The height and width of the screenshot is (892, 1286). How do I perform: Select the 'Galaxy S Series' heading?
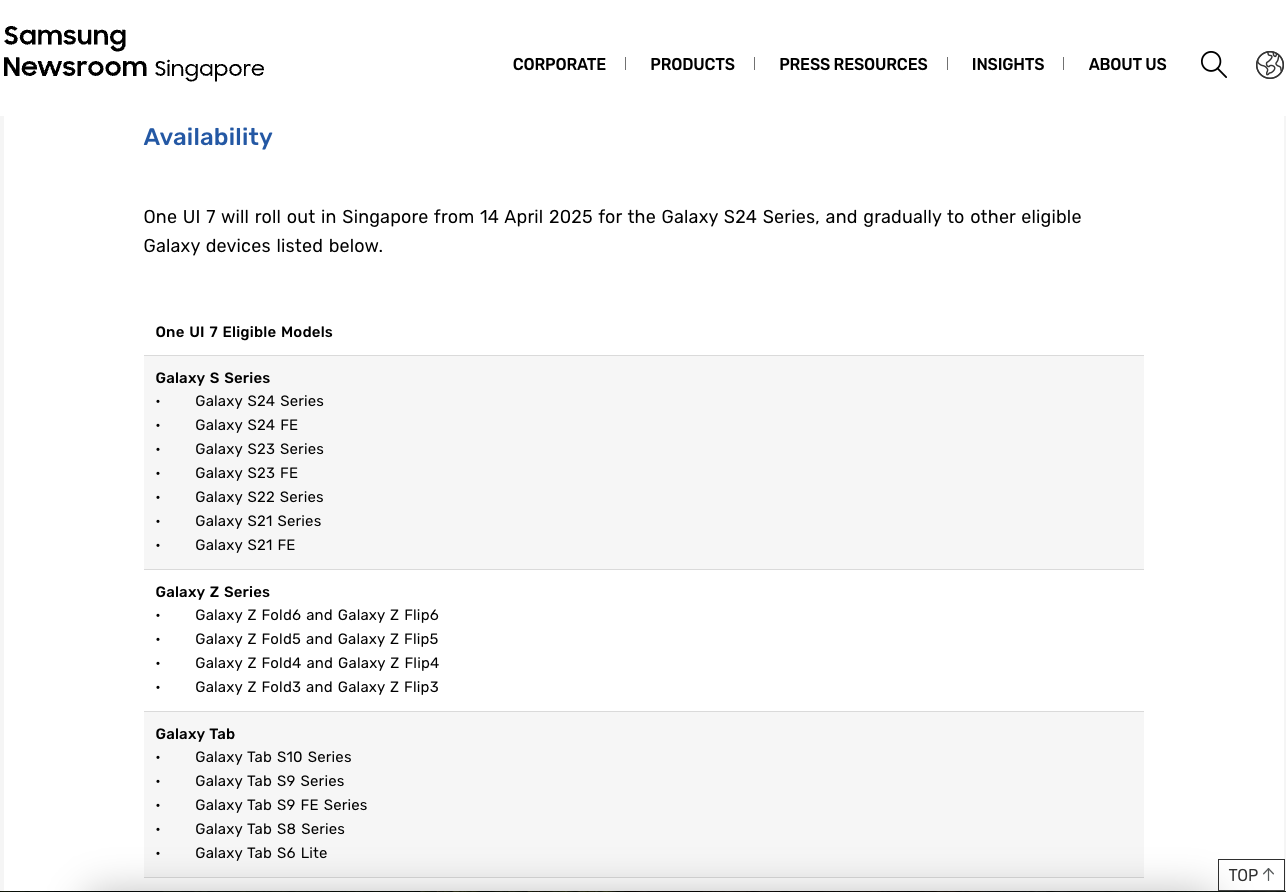(x=213, y=378)
